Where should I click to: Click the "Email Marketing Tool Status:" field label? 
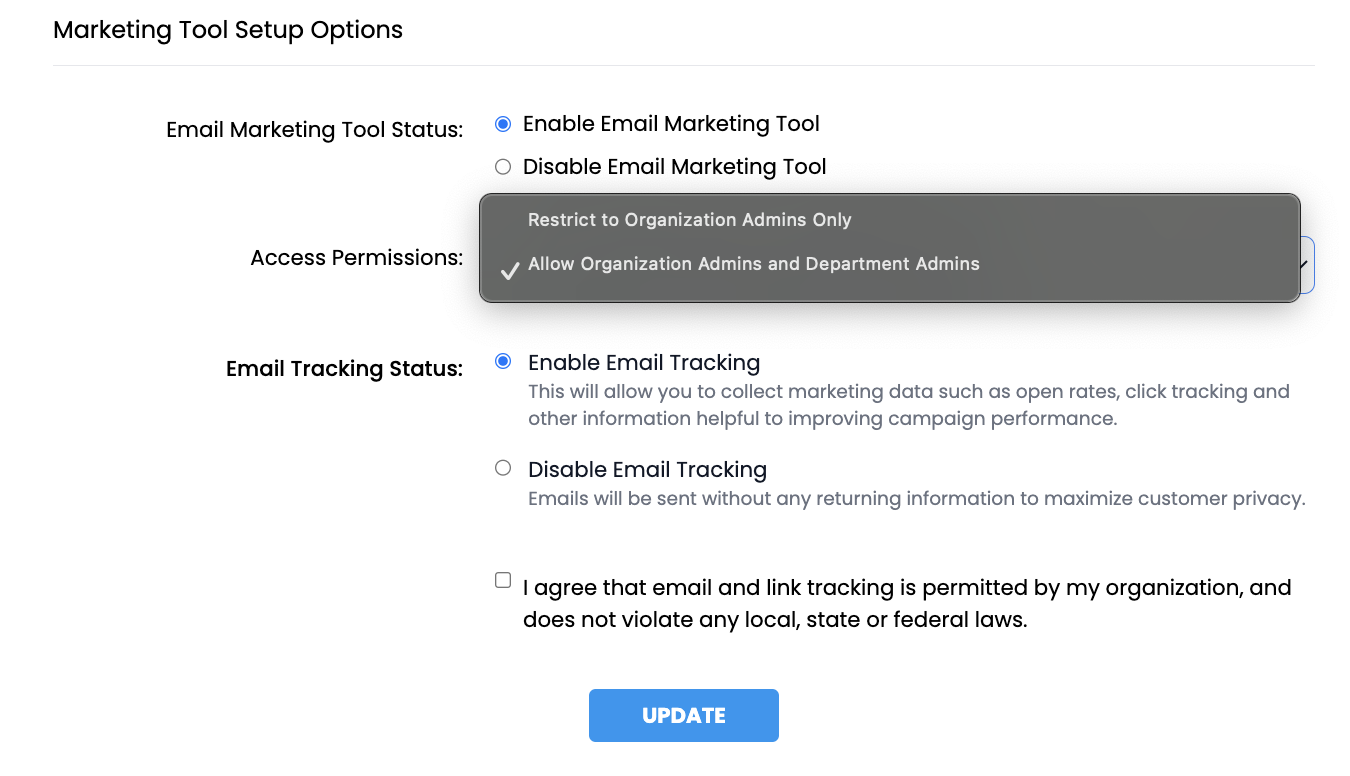(314, 130)
